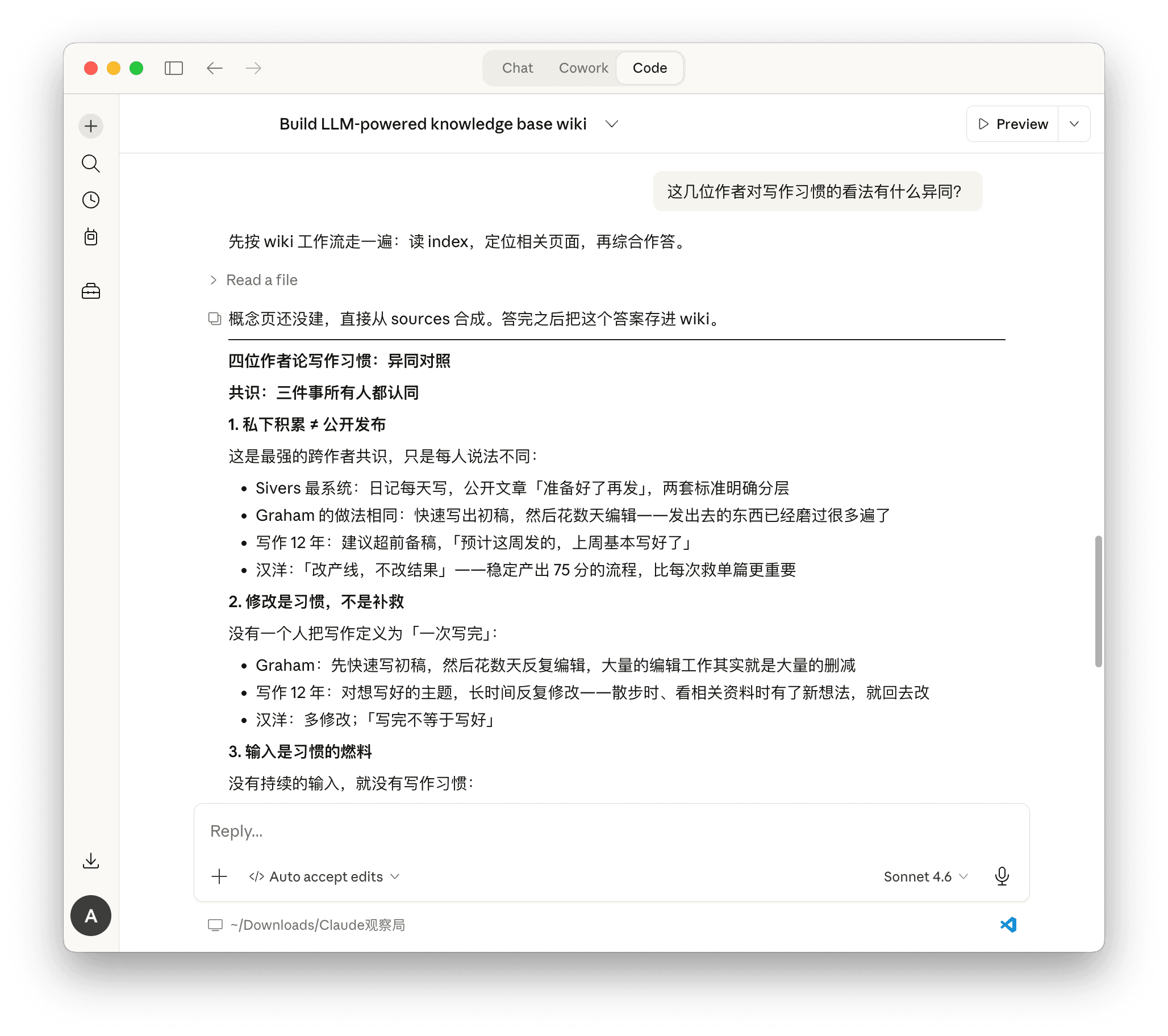1168x1036 pixels.
Task: Open the toolbox icon in sidebar
Action: pyautogui.click(x=91, y=291)
